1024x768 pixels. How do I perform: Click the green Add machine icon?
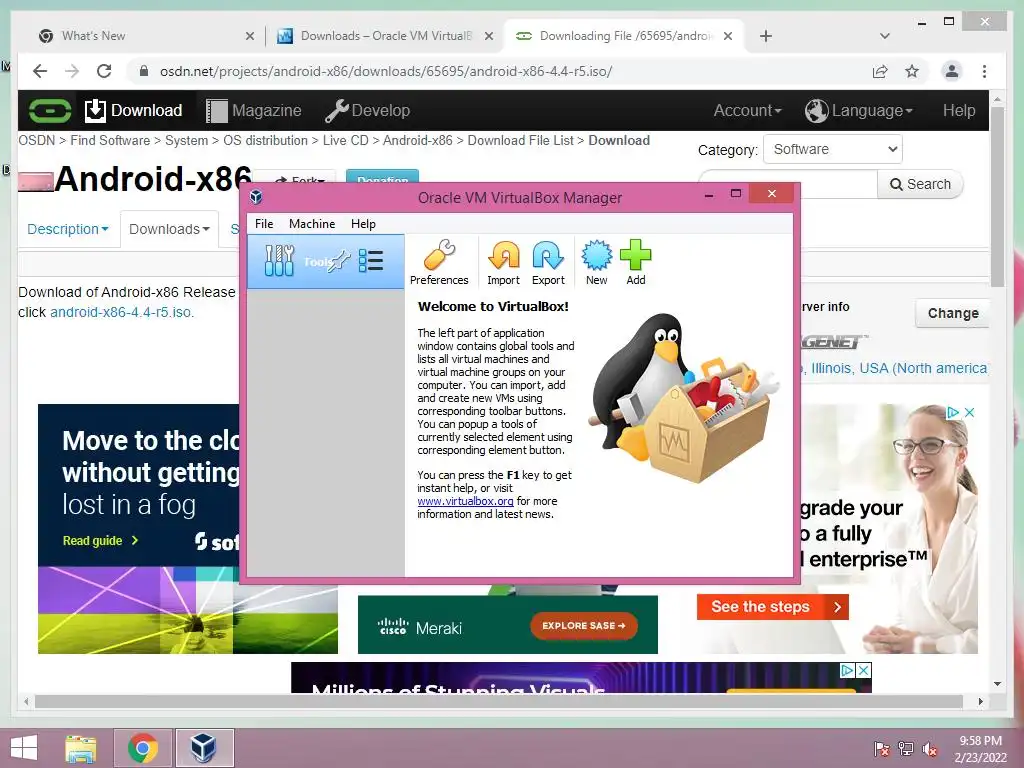click(635, 263)
